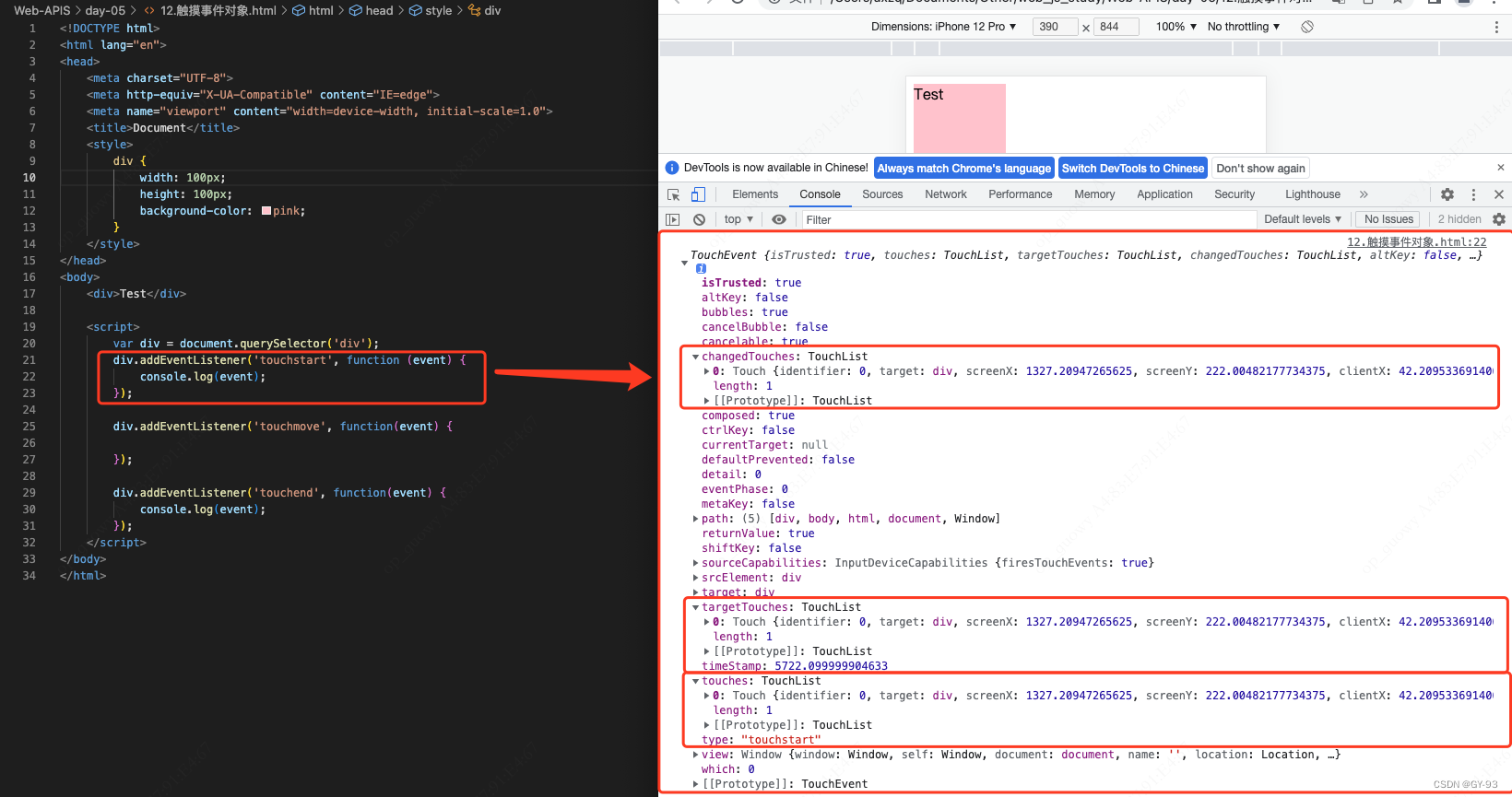The width and height of the screenshot is (1512, 797).
Task: Expand [[Prototype]]: TouchEvent entry
Action: click(x=695, y=784)
